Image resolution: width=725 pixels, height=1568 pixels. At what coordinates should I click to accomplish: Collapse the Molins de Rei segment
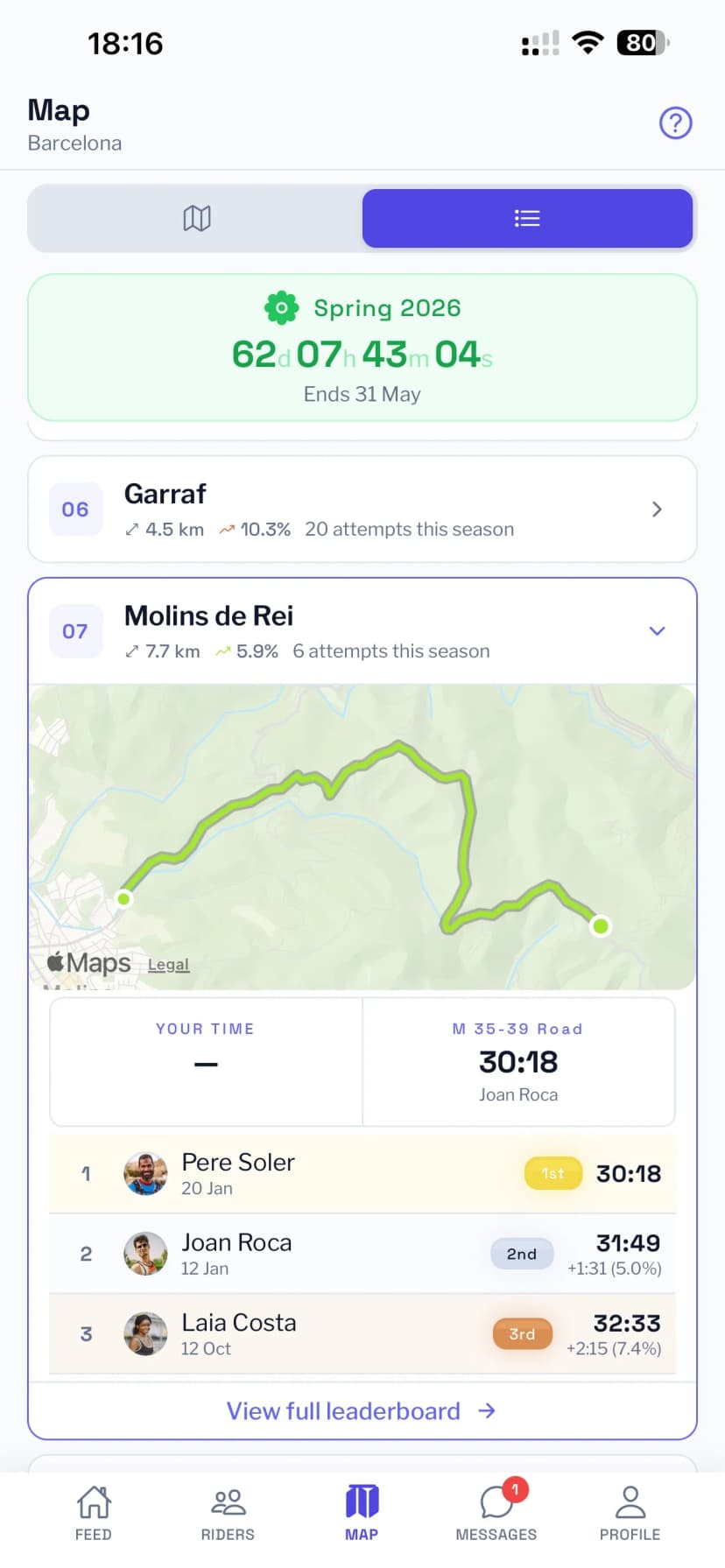tap(657, 631)
